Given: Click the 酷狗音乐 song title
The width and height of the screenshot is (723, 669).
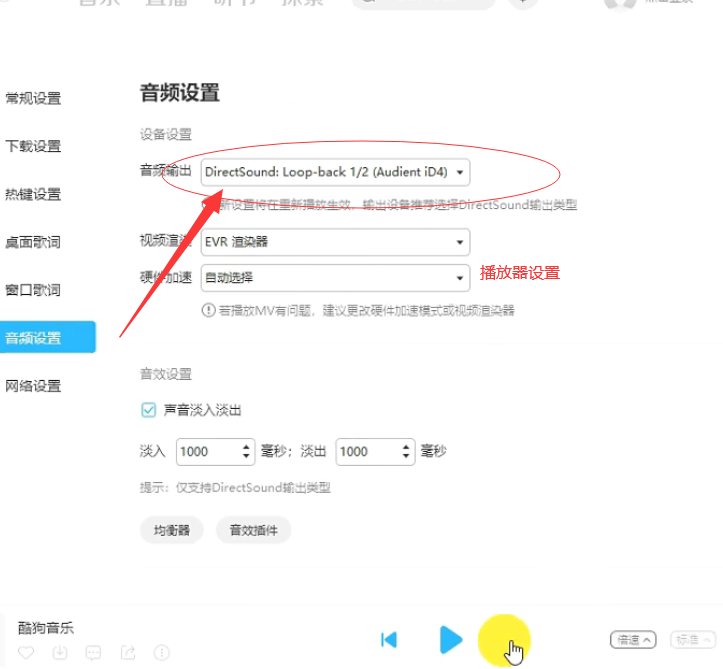Looking at the screenshot, I should pos(46,628).
